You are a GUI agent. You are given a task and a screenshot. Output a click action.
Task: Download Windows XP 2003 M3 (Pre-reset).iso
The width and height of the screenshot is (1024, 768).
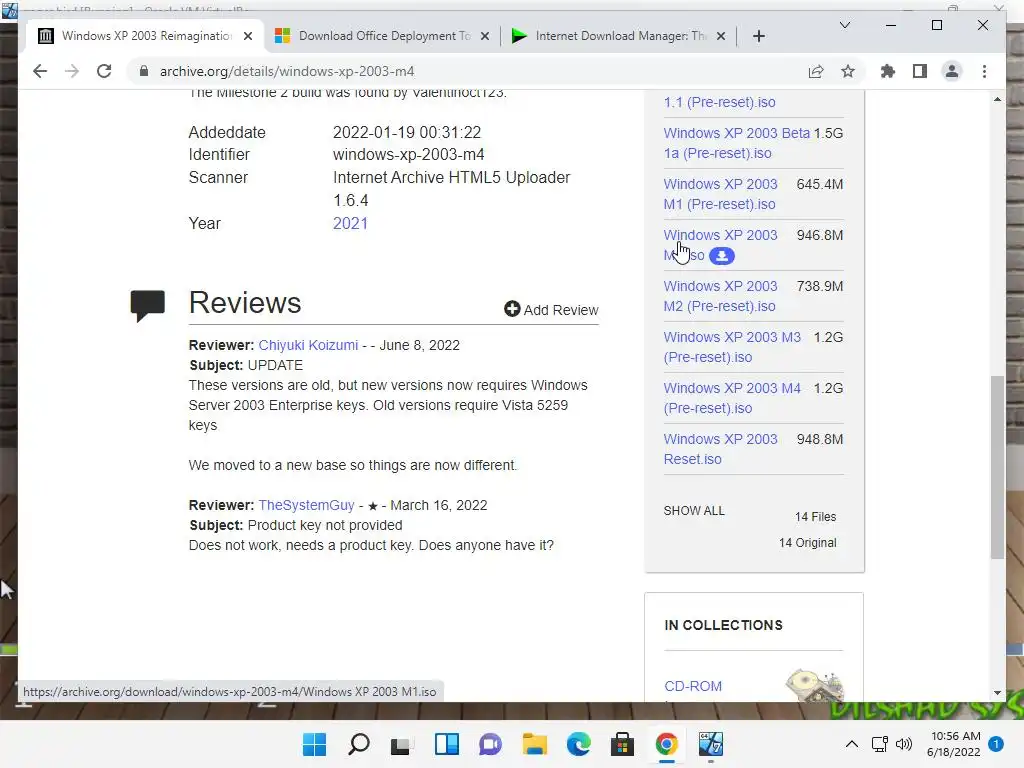[732, 347]
